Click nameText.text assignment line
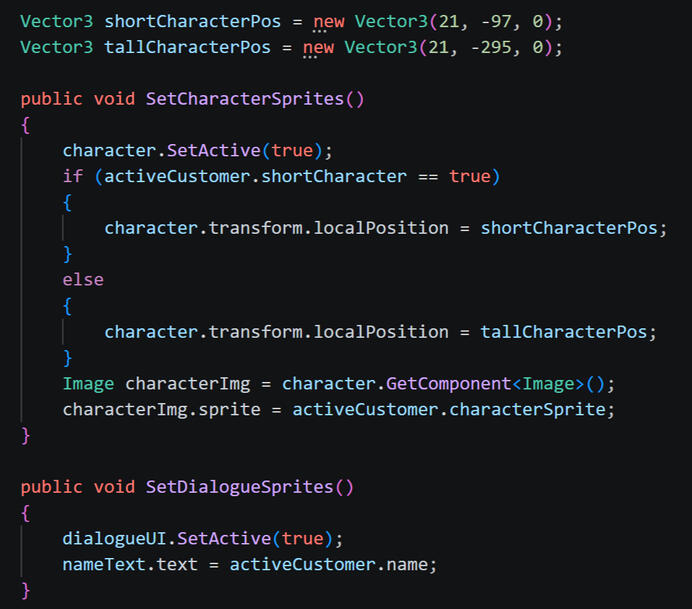The height and width of the screenshot is (609, 692). click(x=250, y=564)
